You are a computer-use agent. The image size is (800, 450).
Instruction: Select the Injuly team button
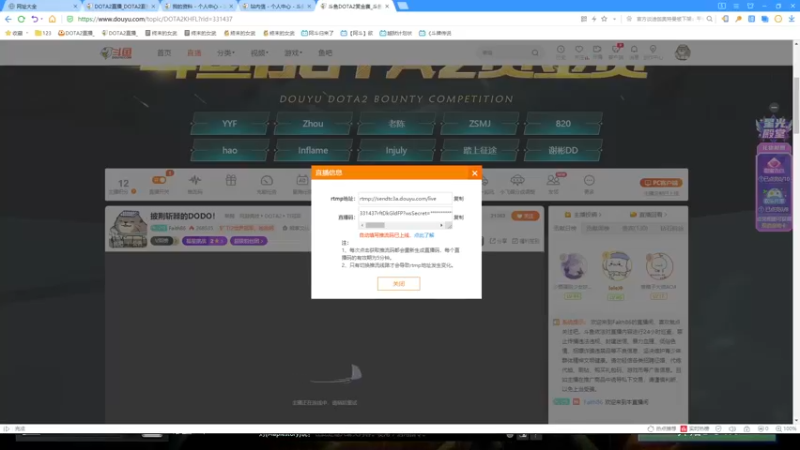point(396,151)
